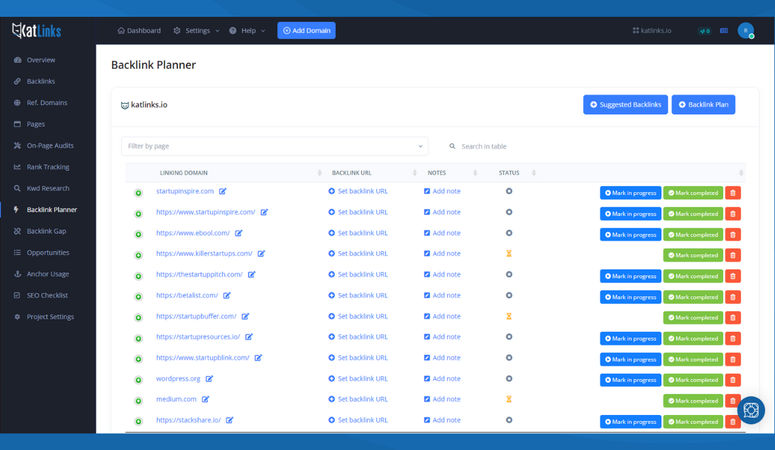The width and height of the screenshot is (775, 450).
Task: Open Opportunities in sidebar
Action: [48, 253]
